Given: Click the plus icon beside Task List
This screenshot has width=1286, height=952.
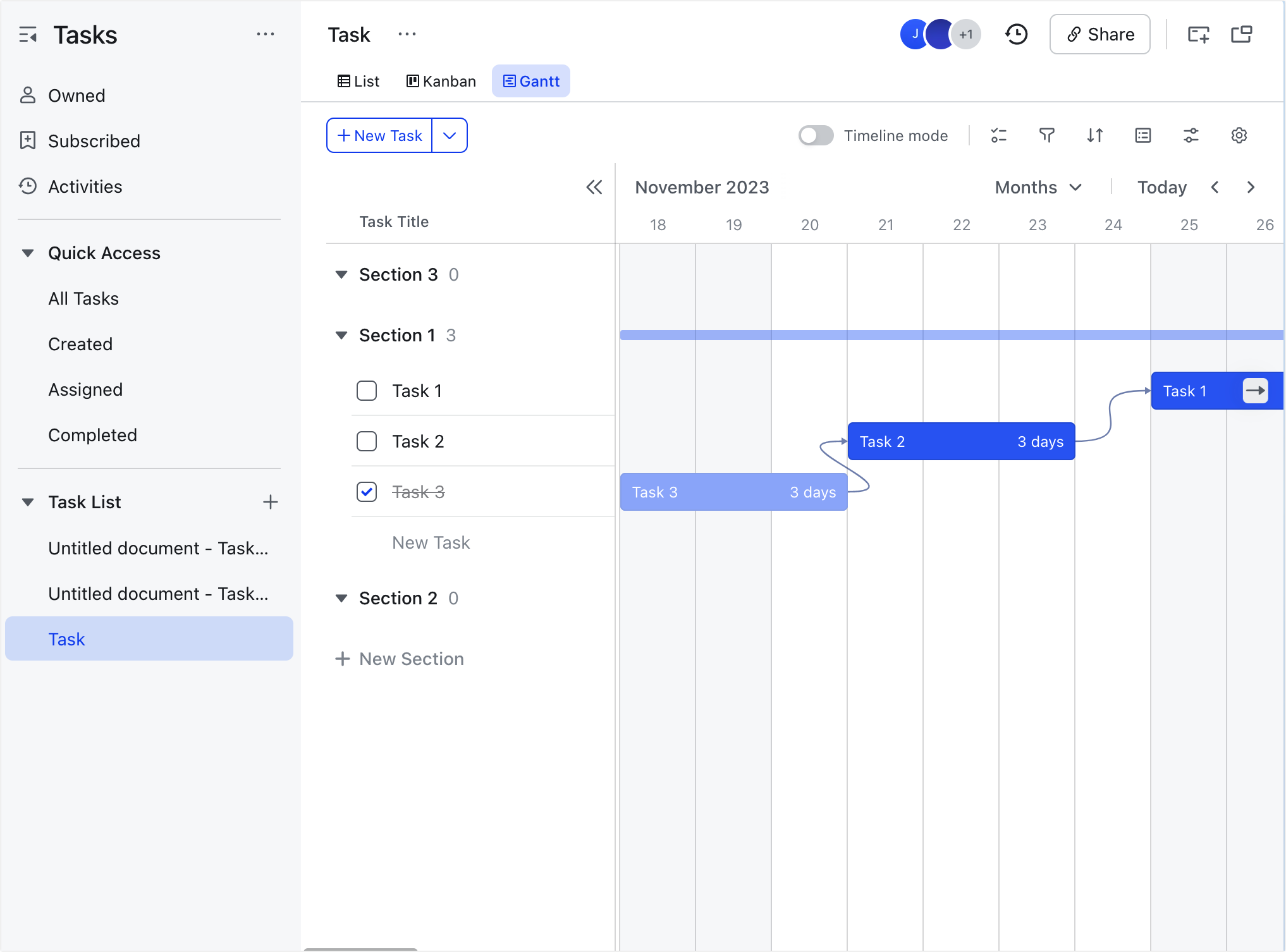Looking at the screenshot, I should 271,501.
